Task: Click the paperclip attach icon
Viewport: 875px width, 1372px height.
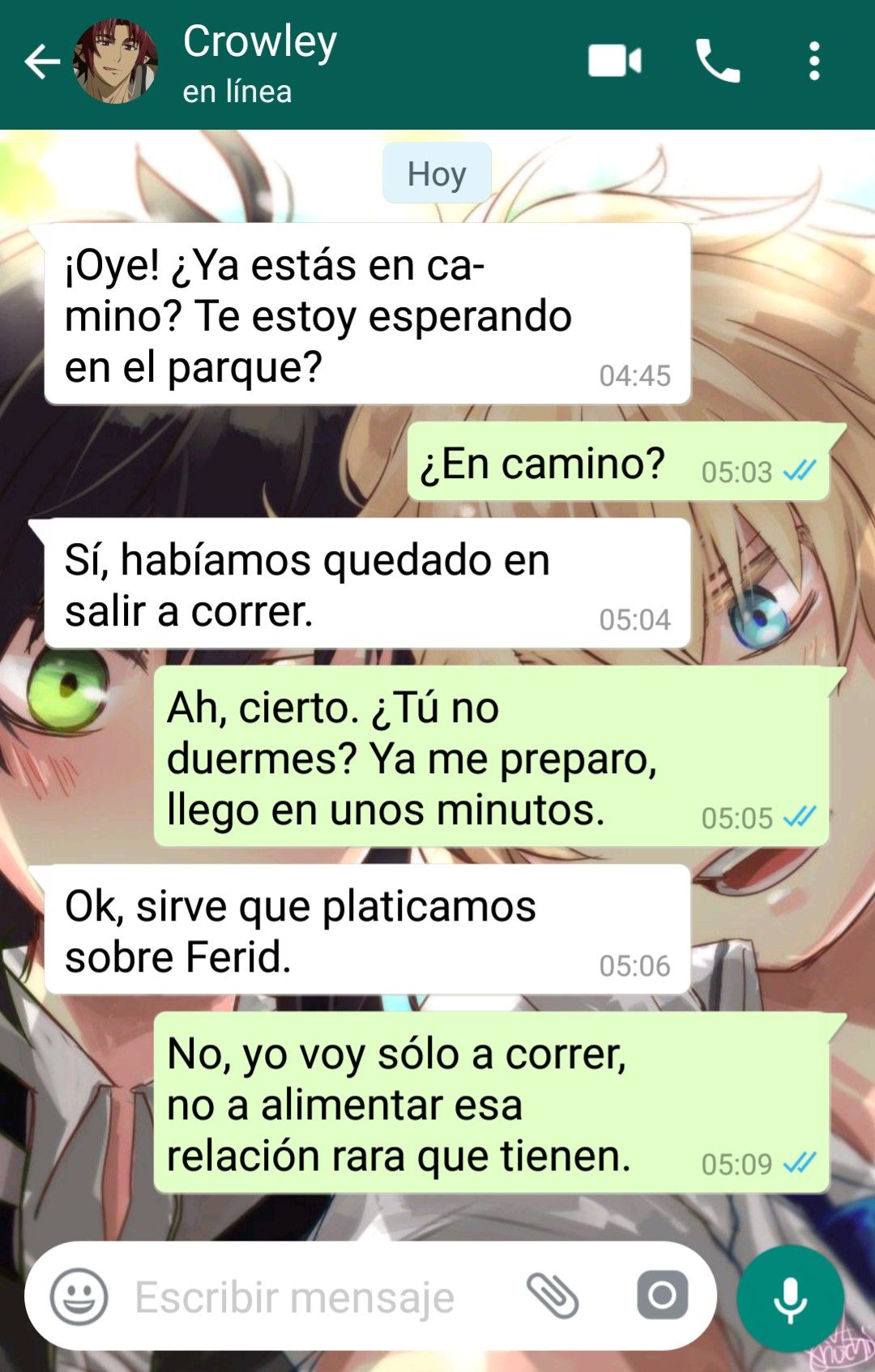Action: click(553, 1296)
